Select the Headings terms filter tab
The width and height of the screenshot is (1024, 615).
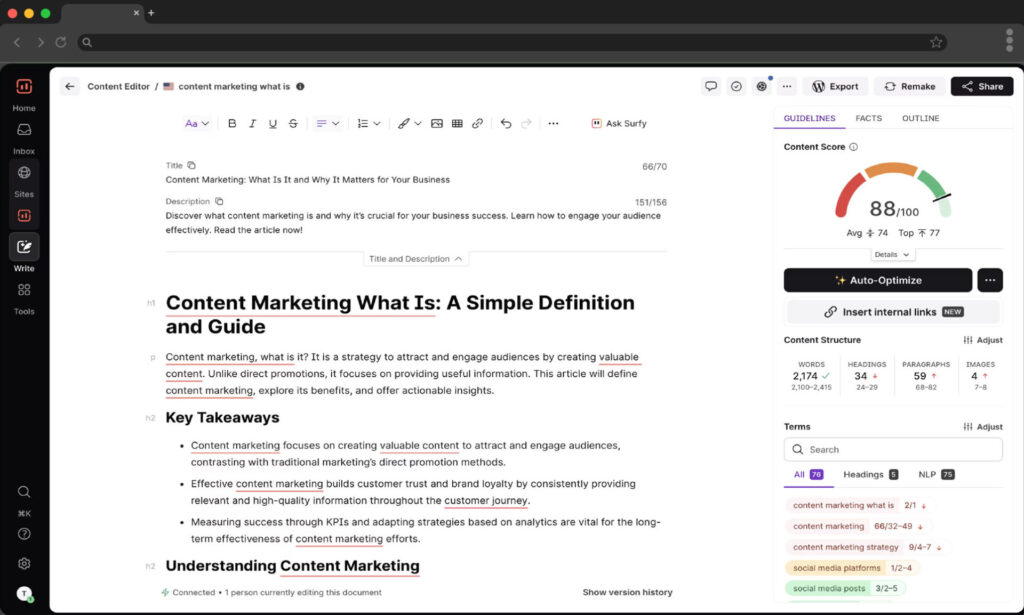pyautogui.click(x=871, y=475)
